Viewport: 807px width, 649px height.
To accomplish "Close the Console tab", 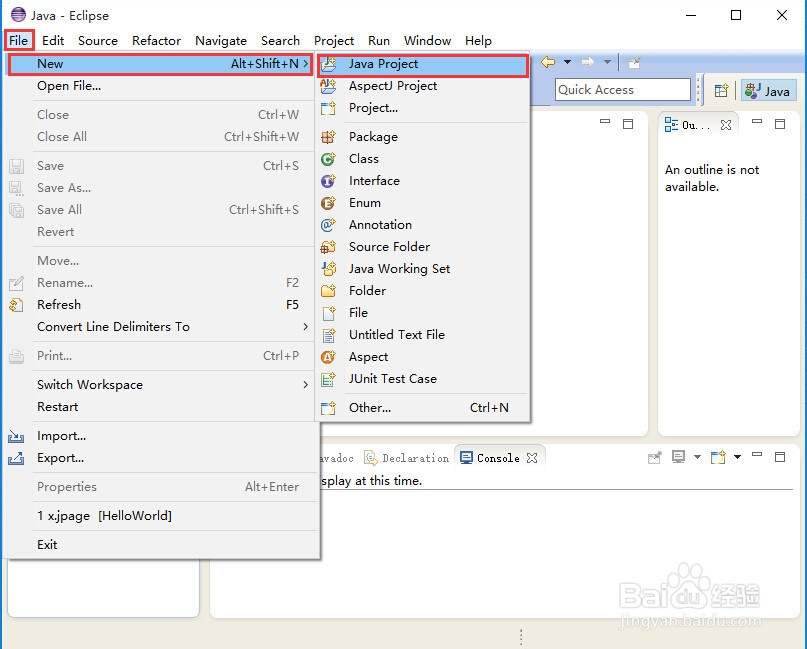I will click(532, 458).
